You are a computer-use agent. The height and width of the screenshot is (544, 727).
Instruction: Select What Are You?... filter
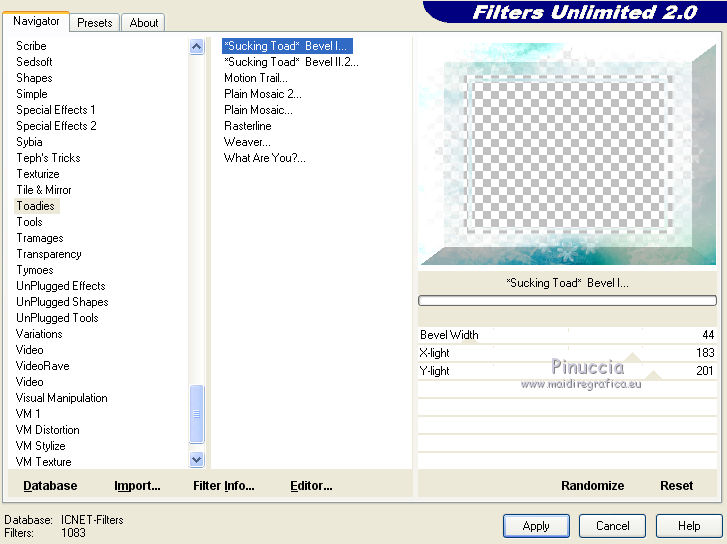click(264, 158)
